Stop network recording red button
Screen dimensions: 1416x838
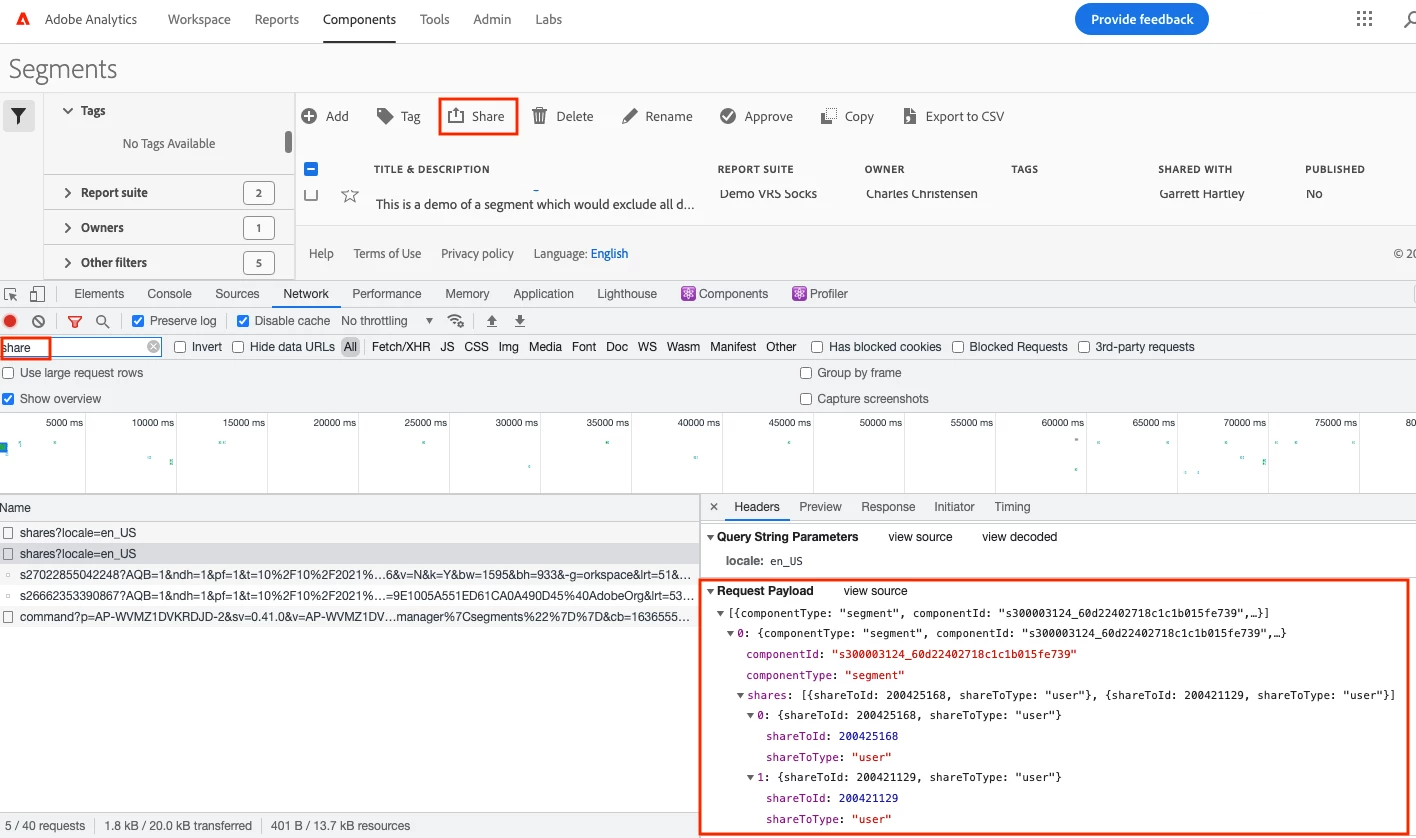click(x=10, y=321)
